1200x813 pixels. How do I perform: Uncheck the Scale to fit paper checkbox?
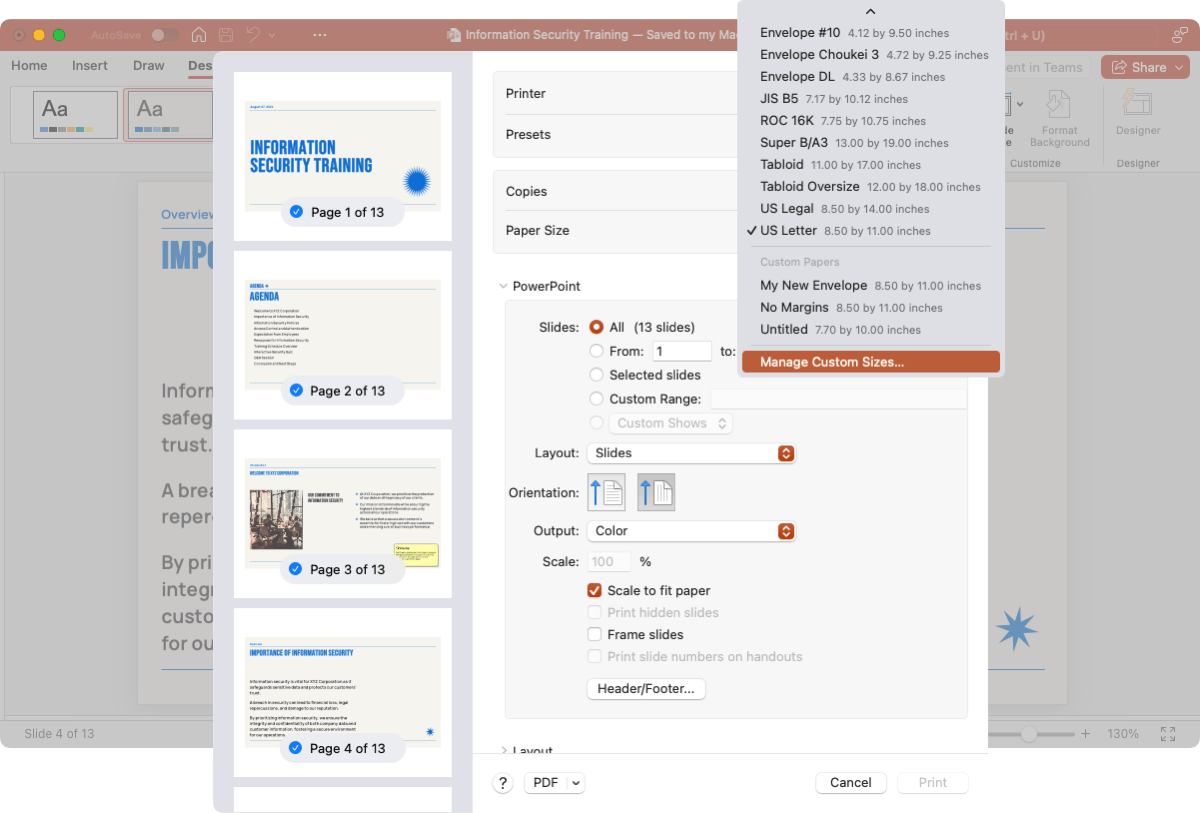[x=595, y=590]
